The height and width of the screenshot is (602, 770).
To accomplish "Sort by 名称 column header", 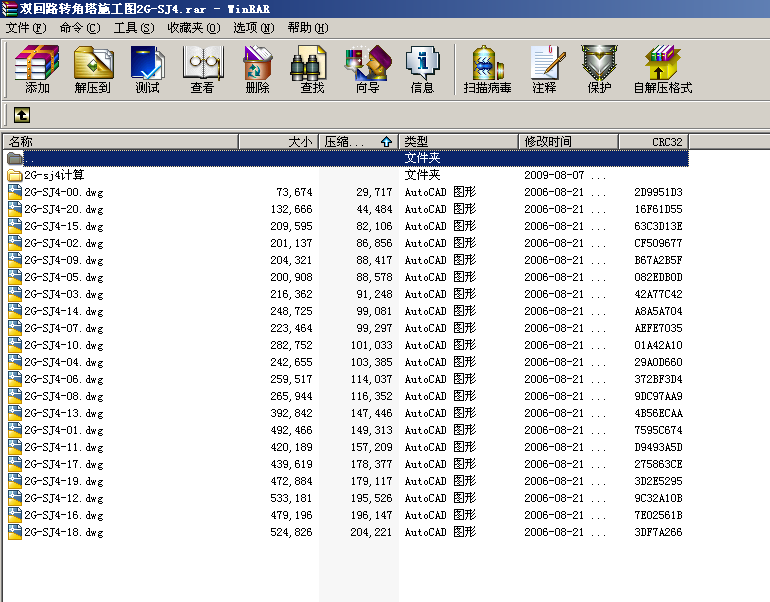I will [x=121, y=142].
